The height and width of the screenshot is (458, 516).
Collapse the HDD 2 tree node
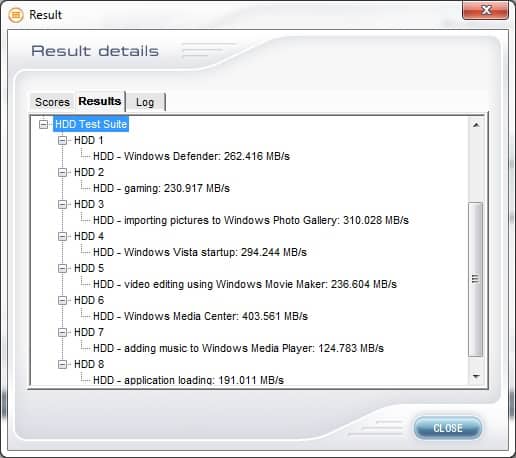point(62,172)
